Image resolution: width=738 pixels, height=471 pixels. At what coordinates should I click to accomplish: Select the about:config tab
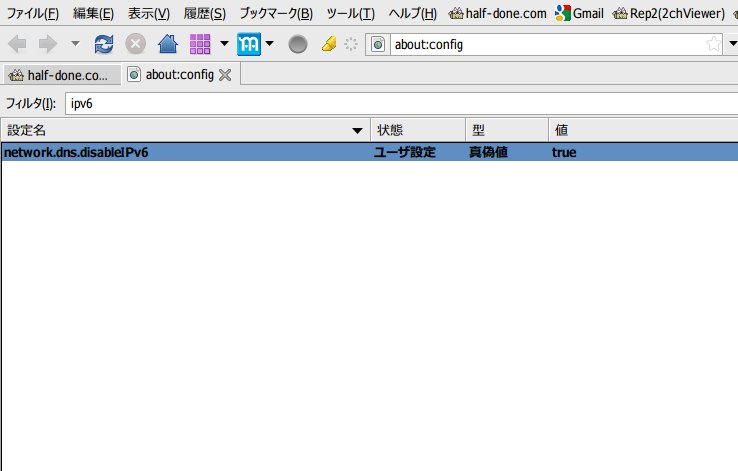tap(181, 74)
